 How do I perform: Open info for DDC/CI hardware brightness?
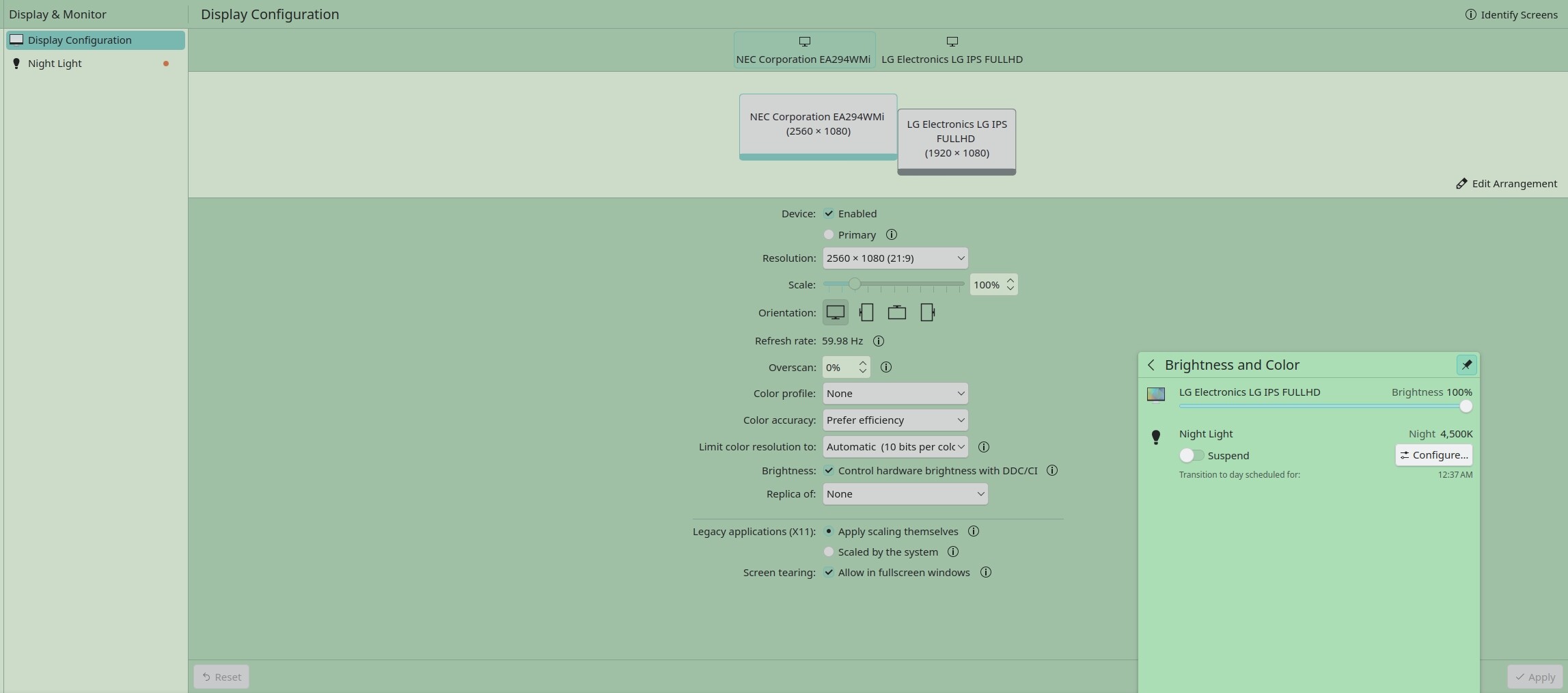point(1052,471)
